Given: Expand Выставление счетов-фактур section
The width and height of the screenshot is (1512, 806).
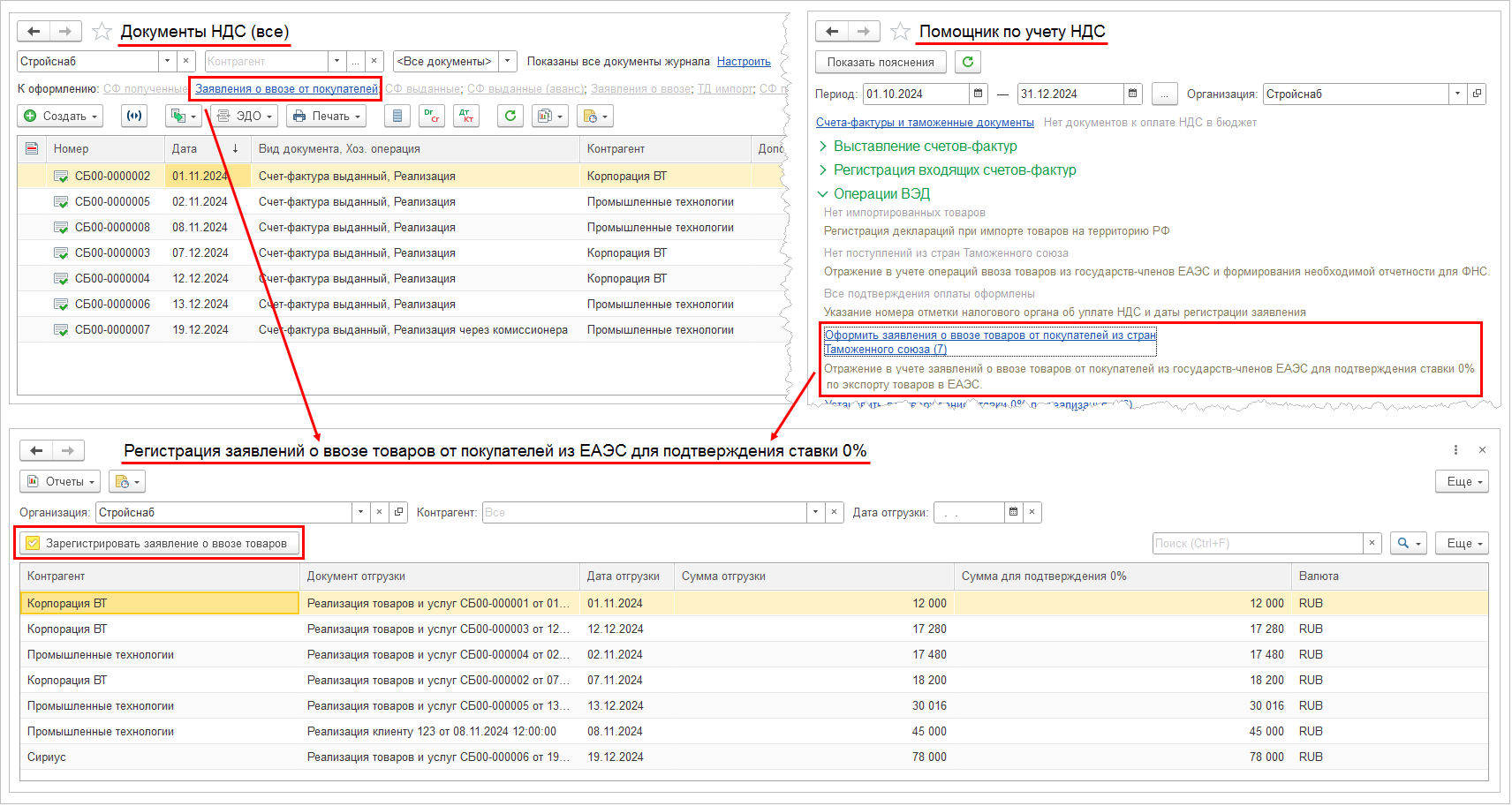Looking at the screenshot, I should (x=925, y=147).
